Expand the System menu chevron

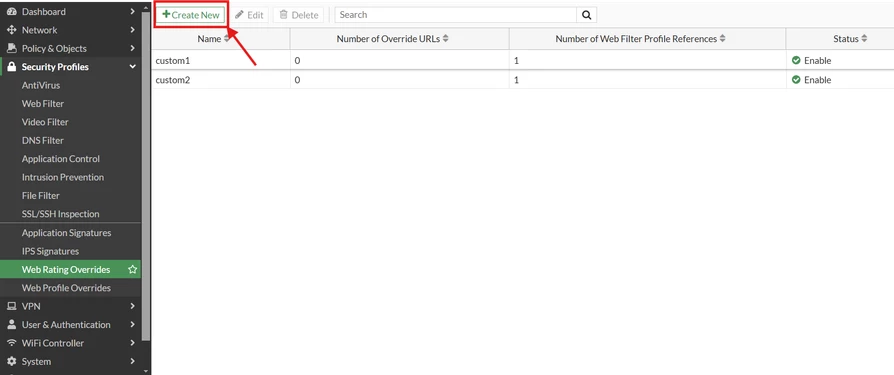(132, 361)
